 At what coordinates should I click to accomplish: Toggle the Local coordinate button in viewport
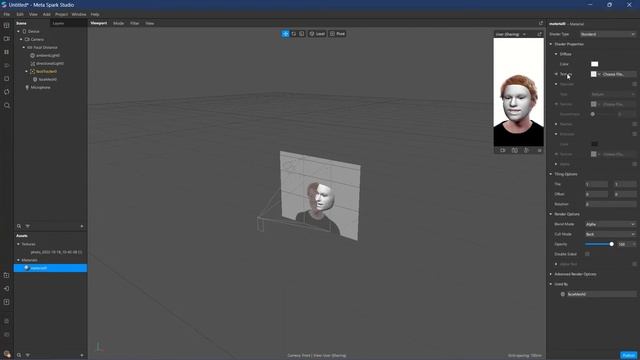tap(317, 34)
